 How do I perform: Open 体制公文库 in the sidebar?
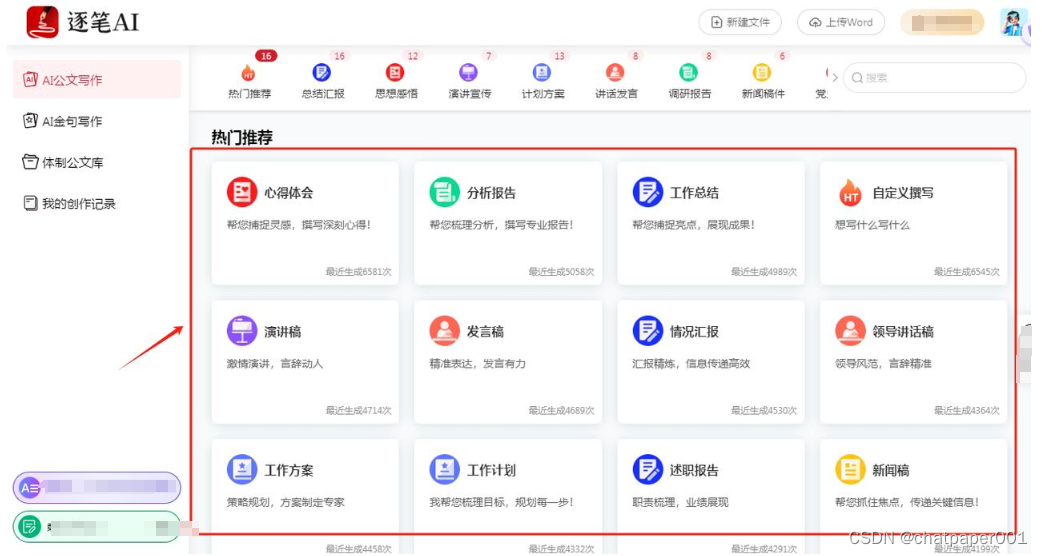tap(62, 162)
